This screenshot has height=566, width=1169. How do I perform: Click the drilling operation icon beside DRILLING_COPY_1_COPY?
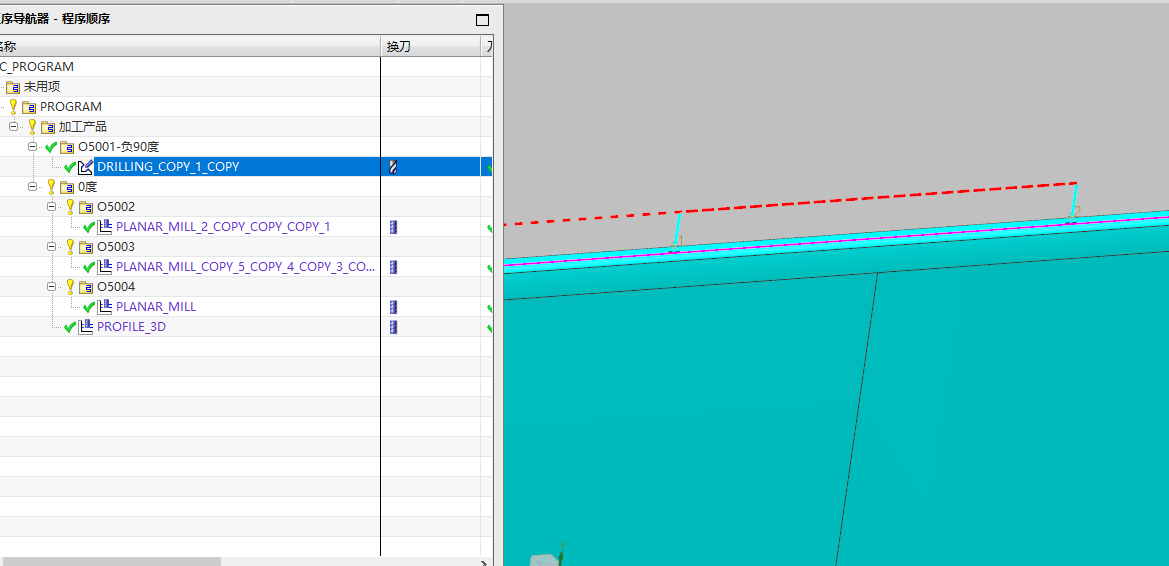[86, 167]
